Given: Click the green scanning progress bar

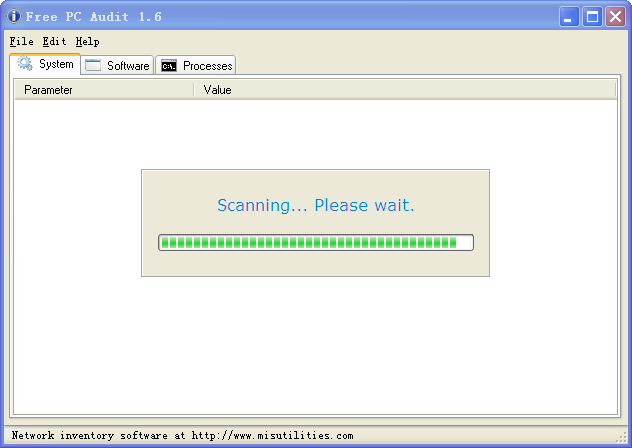Looking at the screenshot, I should (x=316, y=242).
